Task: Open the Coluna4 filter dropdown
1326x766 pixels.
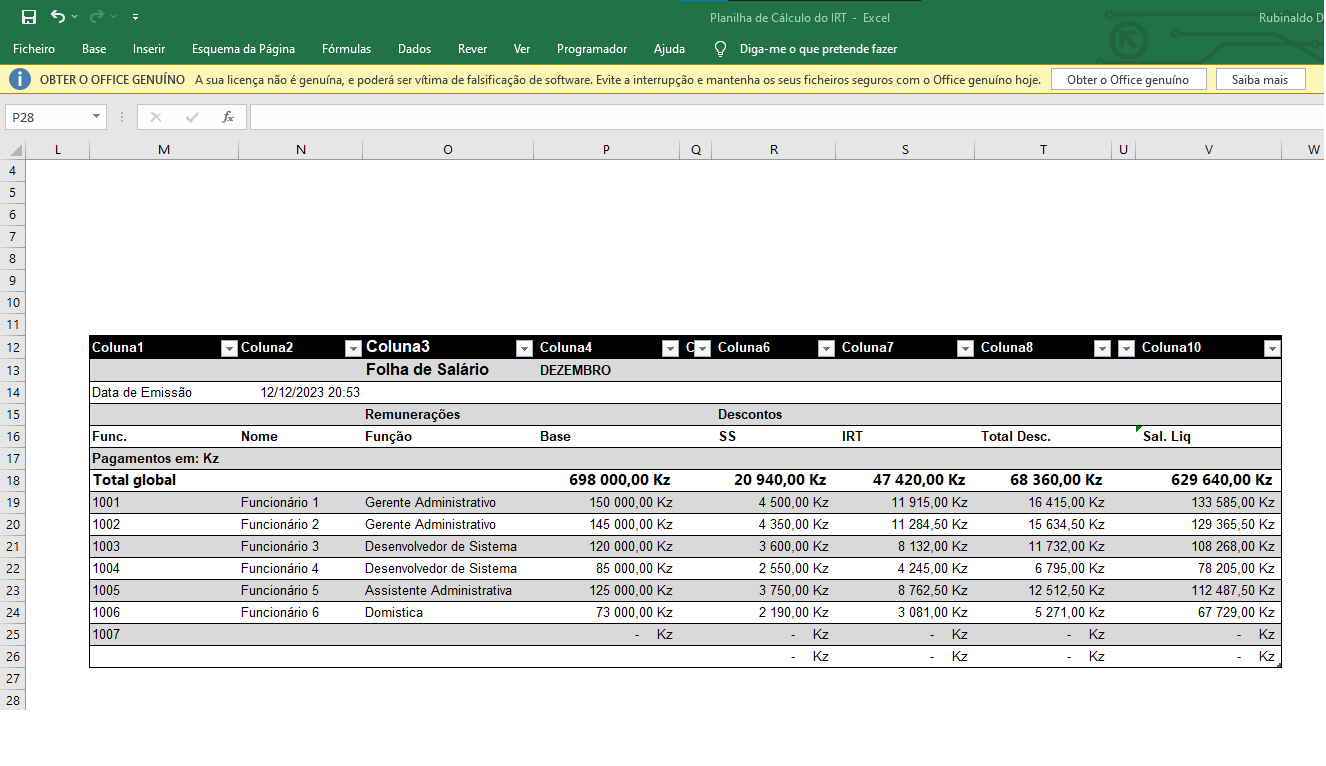Action: [670, 348]
